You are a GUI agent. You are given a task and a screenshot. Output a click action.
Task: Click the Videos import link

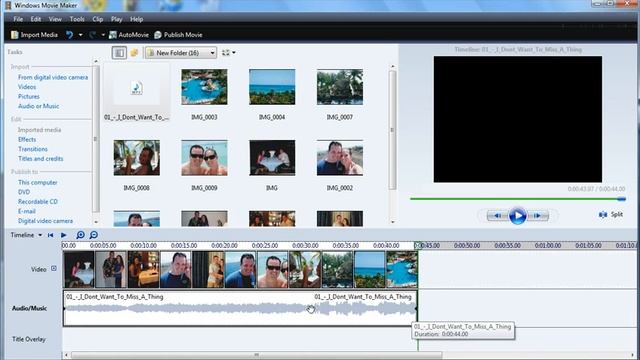27,87
